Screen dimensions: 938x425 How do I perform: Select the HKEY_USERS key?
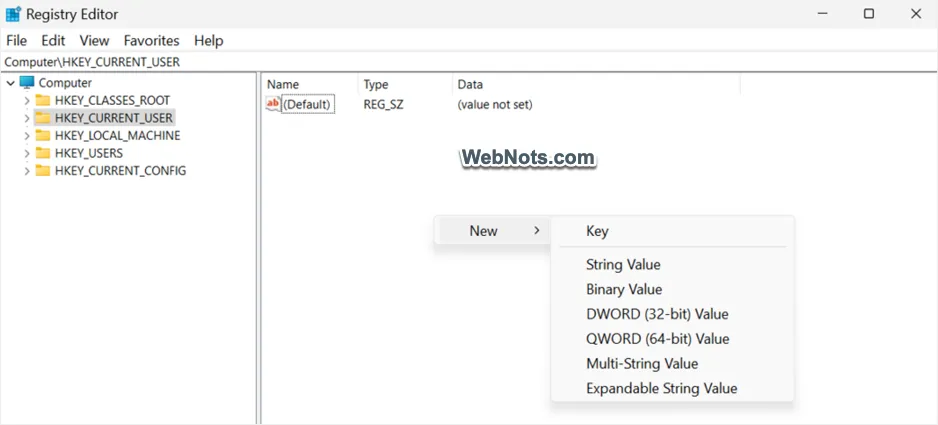[89, 153]
